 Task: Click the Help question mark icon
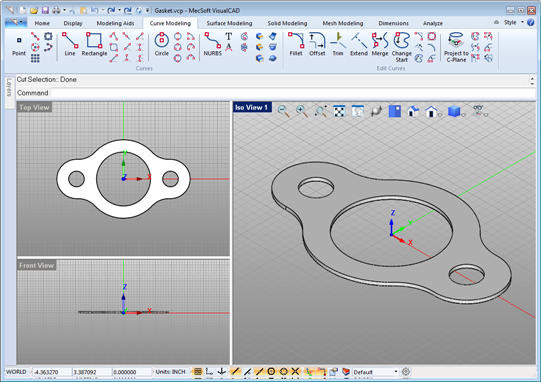(x=531, y=23)
